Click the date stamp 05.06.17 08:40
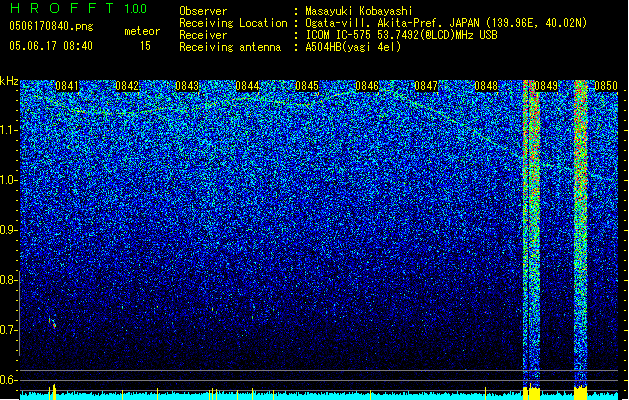 (x=51, y=46)
